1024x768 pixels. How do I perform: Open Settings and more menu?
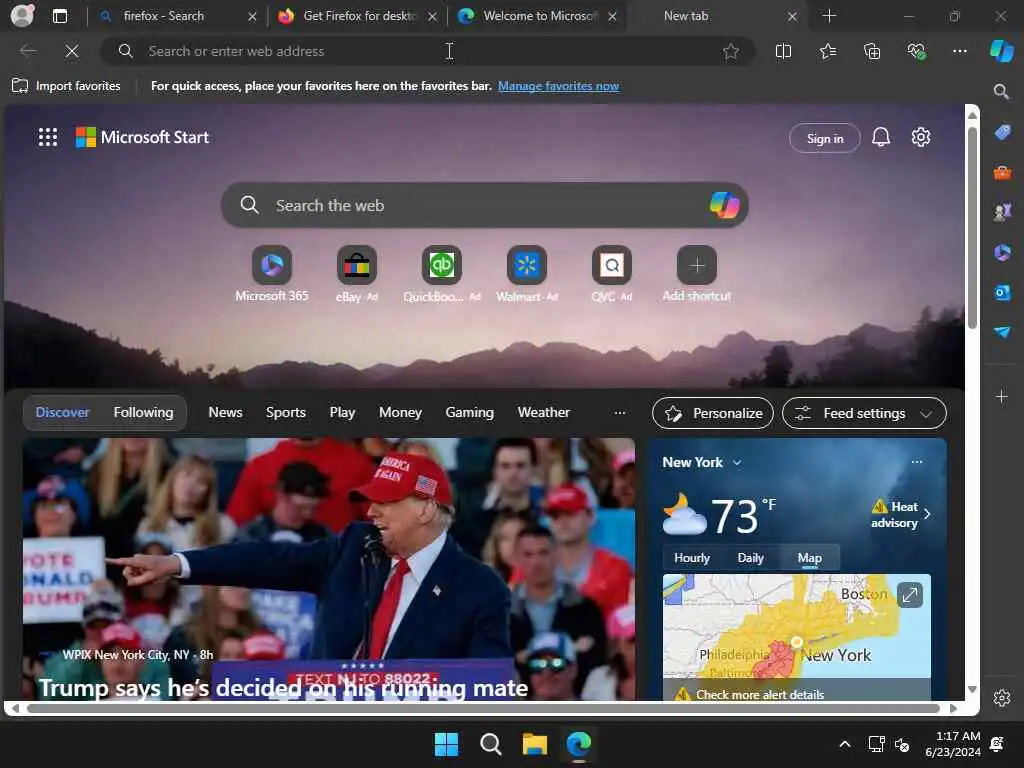click(959, 51)
